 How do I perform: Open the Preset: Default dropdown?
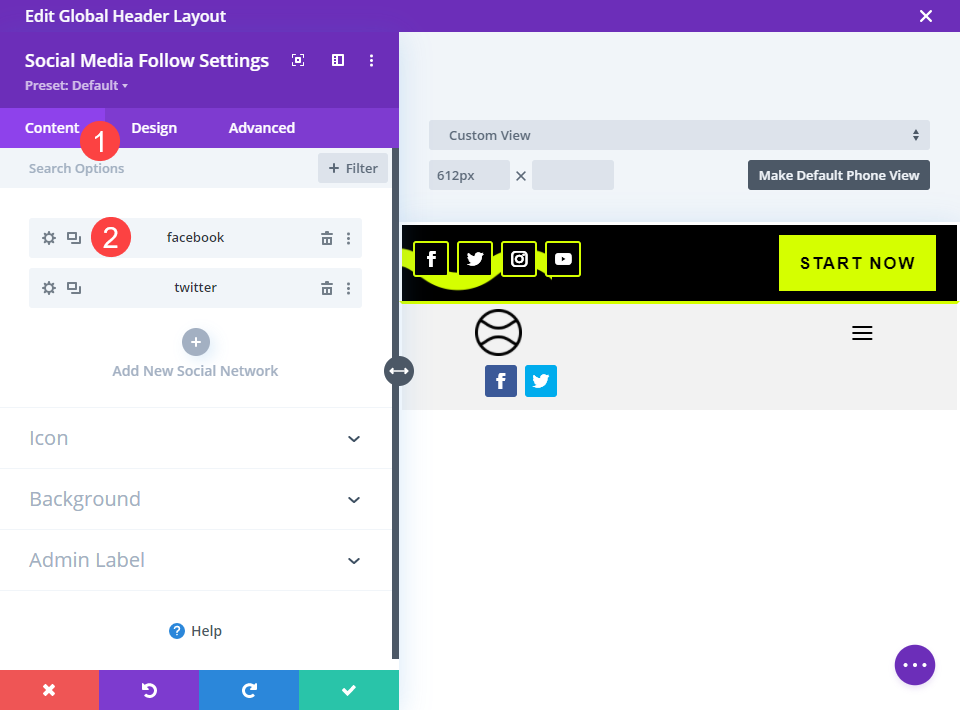pyautogui.click(x=77, y=86)
